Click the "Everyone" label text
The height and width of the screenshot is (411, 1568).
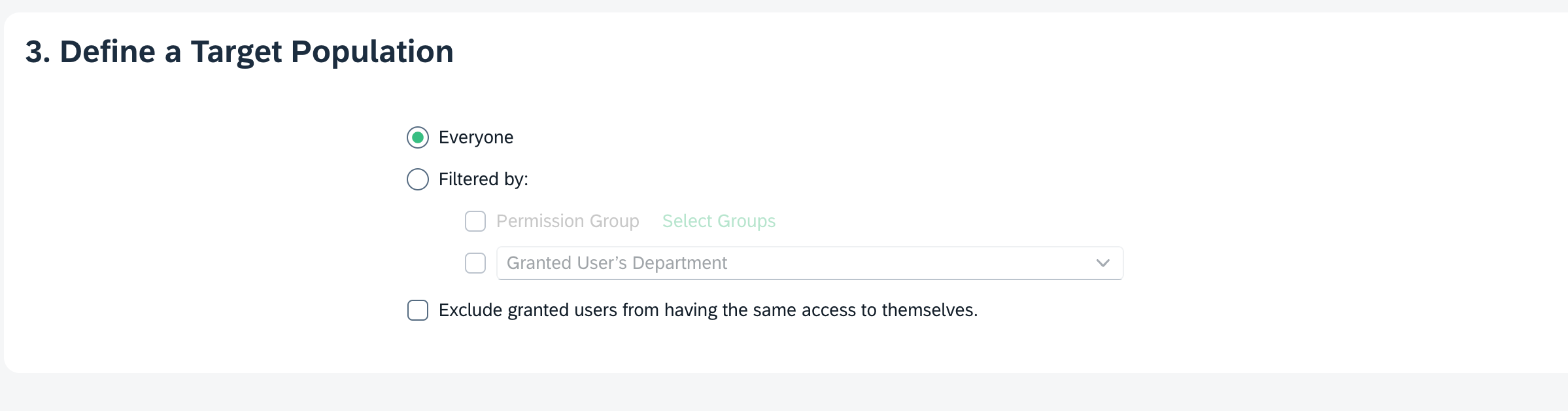coord(476,137)
